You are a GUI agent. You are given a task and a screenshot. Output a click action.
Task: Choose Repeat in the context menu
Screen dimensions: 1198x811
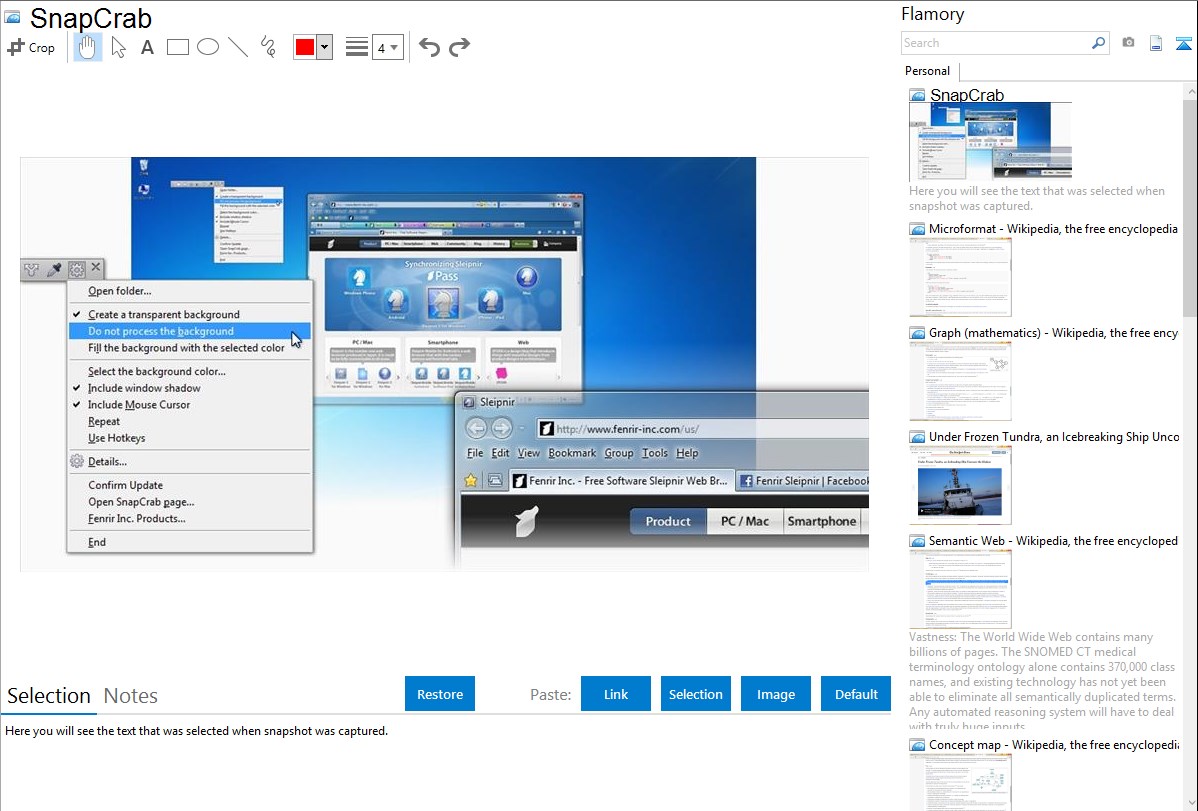[189, 422]
